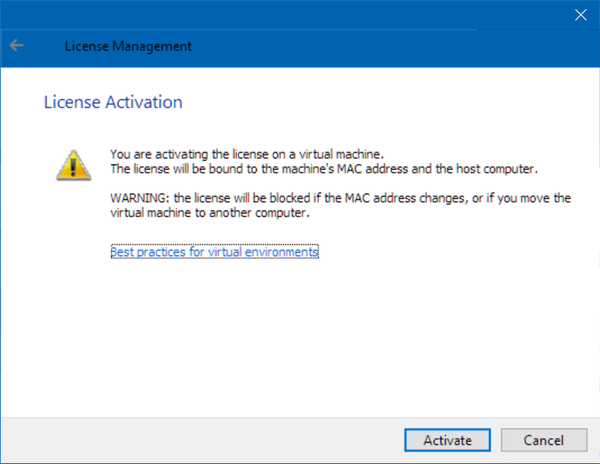Click the line about binding to the MAC address
Image resolution: width=600 pixels, height=464 pixels.
(x=324, y=168)
